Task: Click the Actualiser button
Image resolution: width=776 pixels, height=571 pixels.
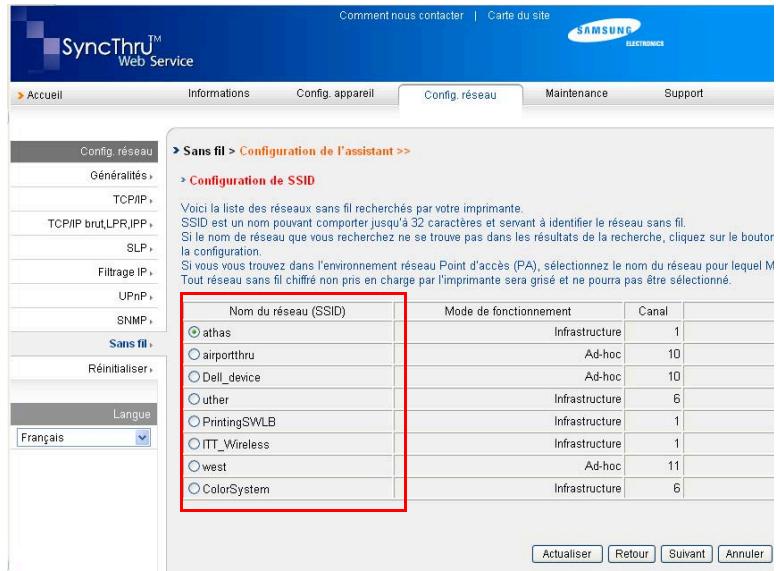Action: click(x=567, y=554)
